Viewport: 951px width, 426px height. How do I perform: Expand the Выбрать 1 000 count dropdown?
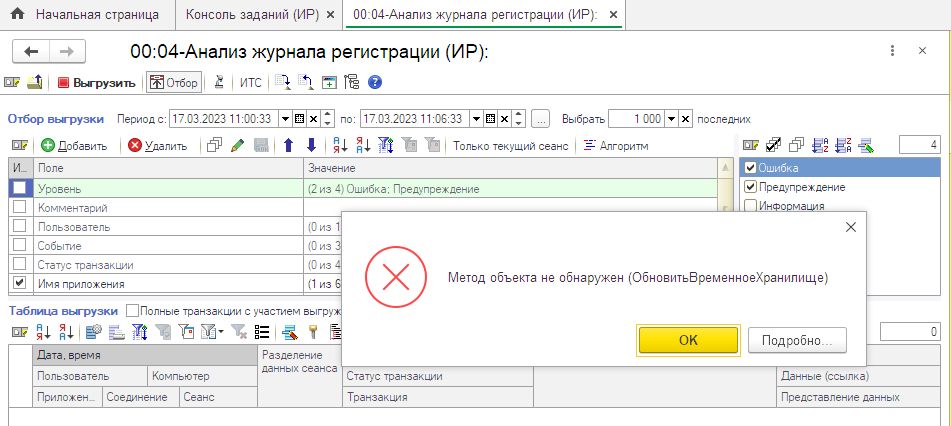pos(671,118)
